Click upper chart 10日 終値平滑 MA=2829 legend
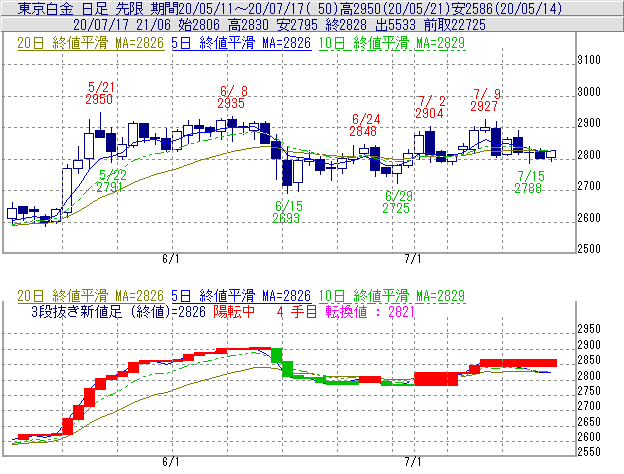 point(392,43)
